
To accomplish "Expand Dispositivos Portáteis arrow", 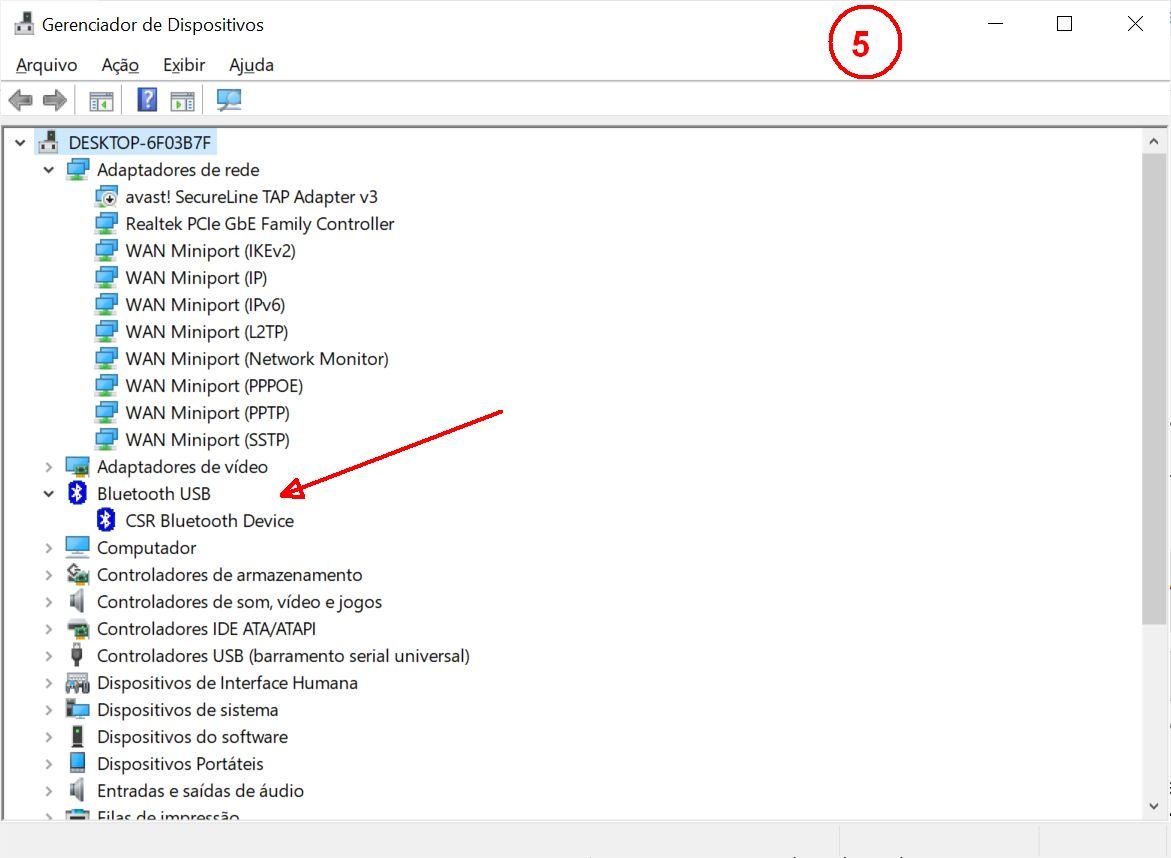I will [49, 763].
